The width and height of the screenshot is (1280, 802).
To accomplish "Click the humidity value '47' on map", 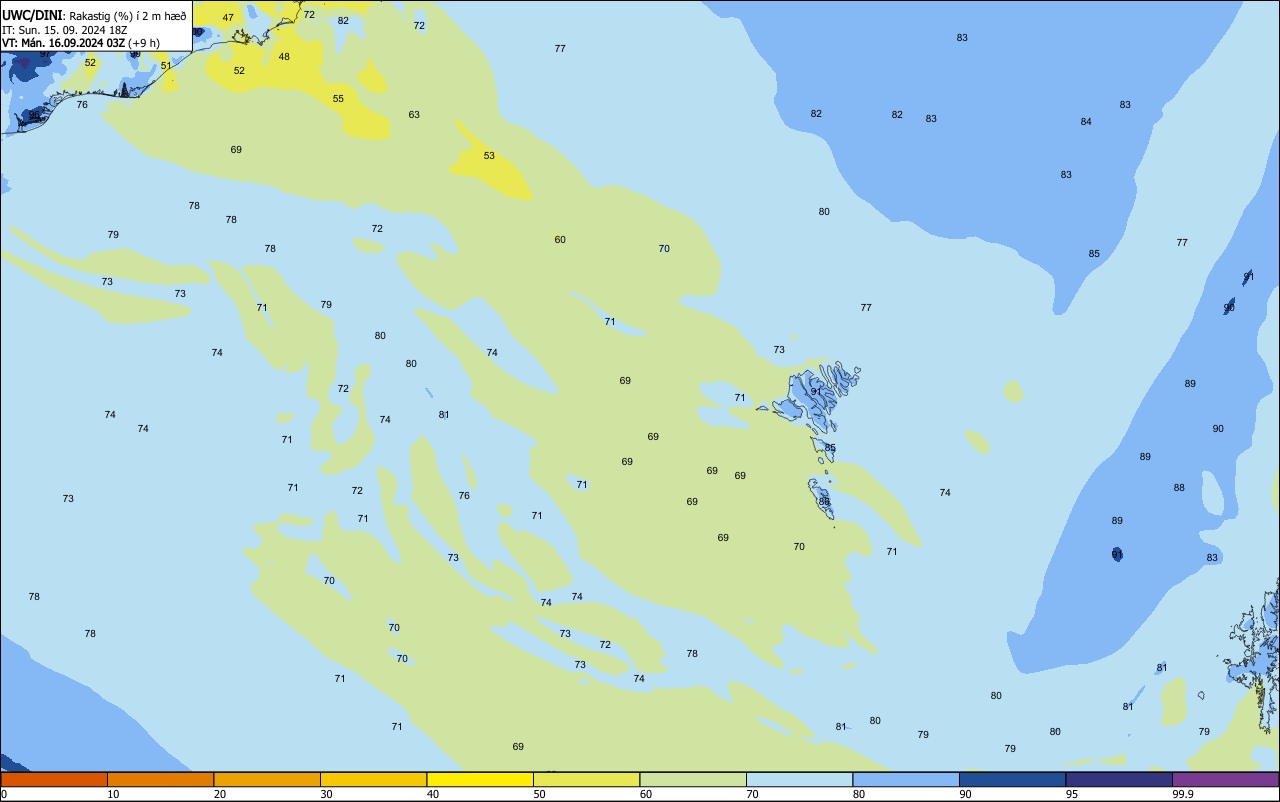I will tap(228, 18).
